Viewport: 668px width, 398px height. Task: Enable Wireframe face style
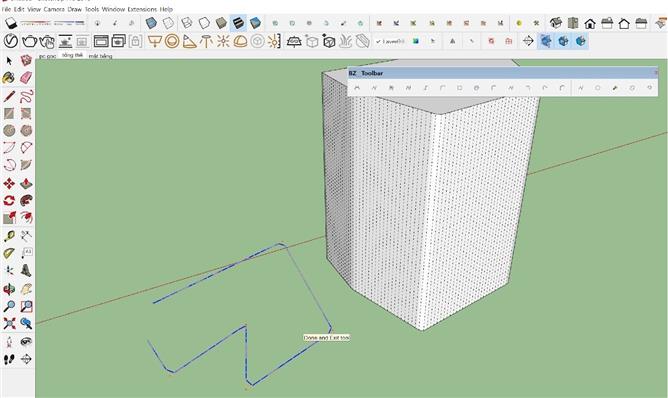187,23
